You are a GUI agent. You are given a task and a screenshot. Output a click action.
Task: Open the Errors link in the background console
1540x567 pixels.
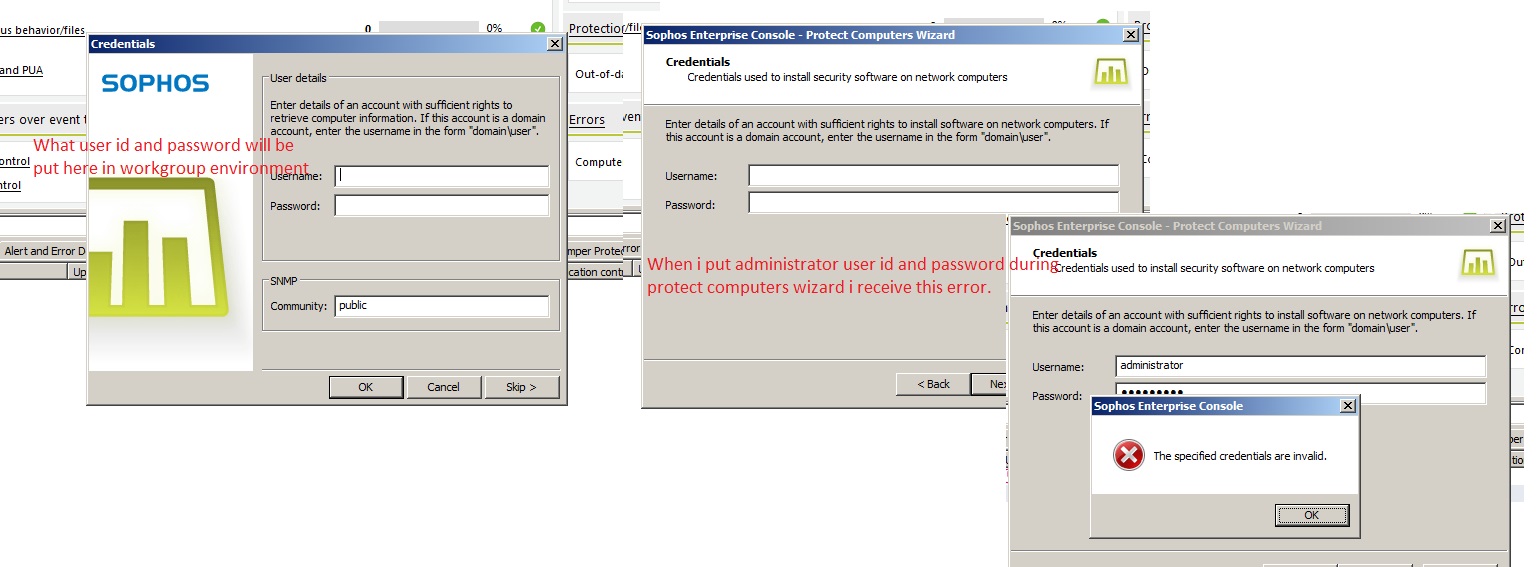click(x=587, y=119)
